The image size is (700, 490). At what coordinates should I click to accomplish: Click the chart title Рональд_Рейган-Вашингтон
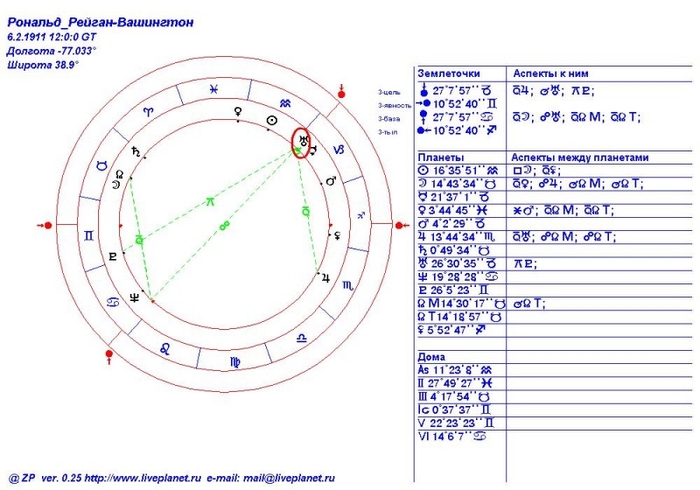(101, 22)
